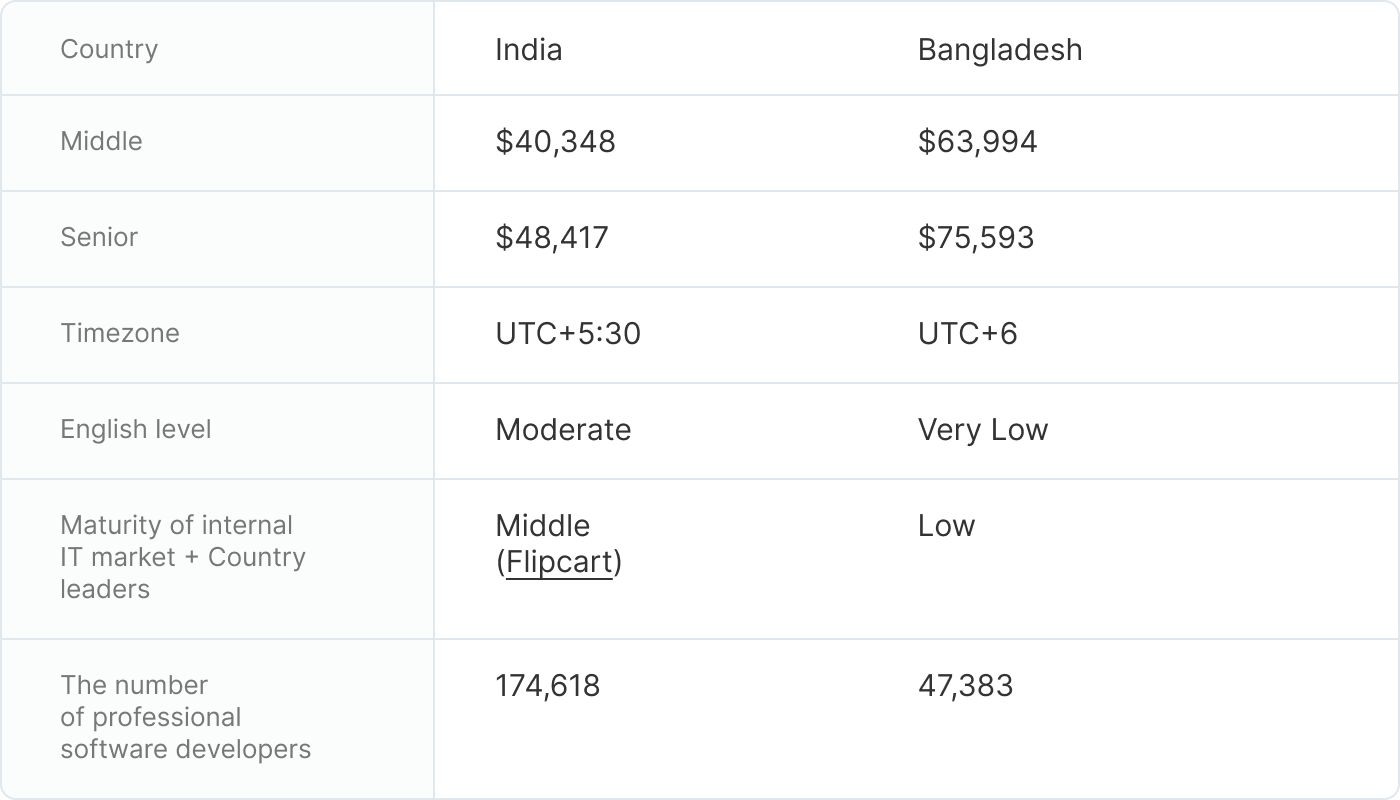Click Bangladesh's developer count 47,383
Screen dimensions: 1400x800
pyautogui.click(x=966, y=686)
